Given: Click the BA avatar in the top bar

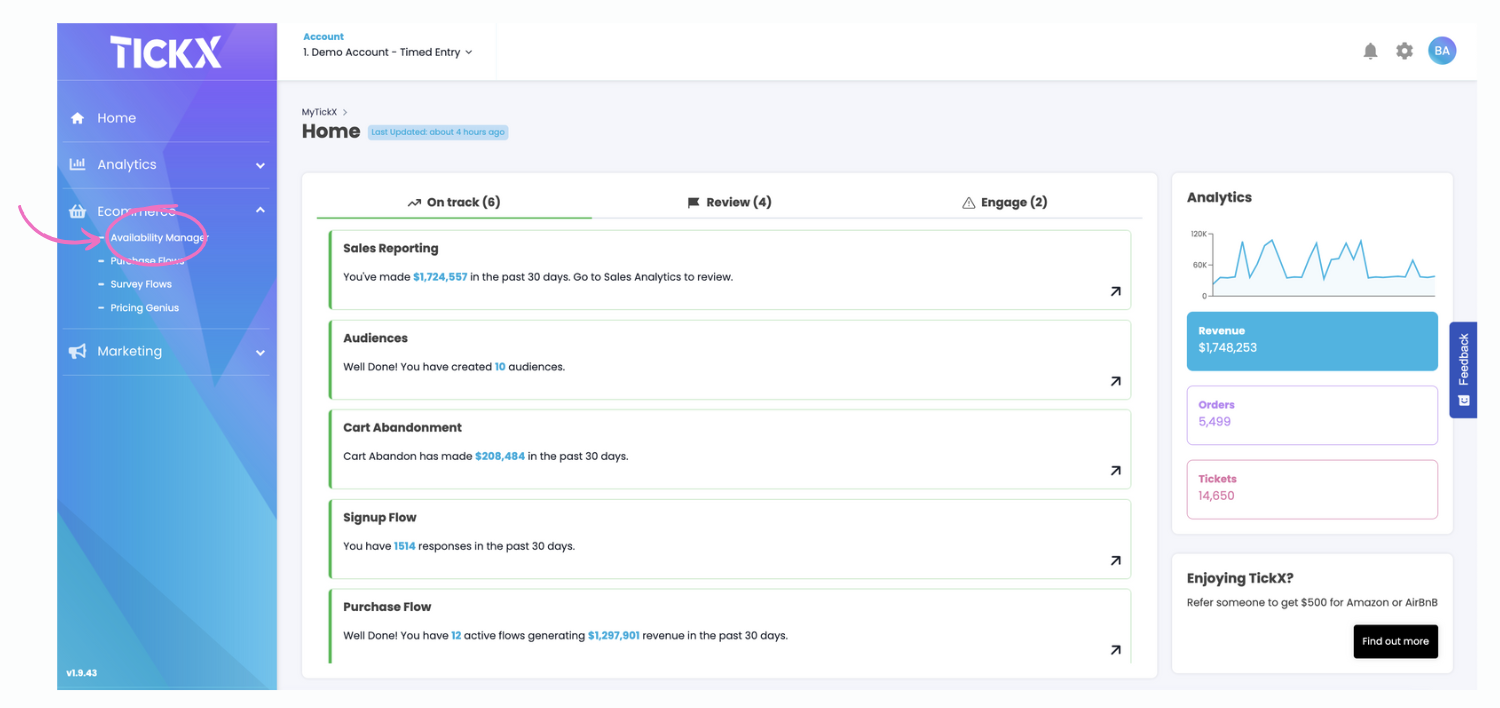Looking at the screenshot, I should click(x=1442, y=50).
